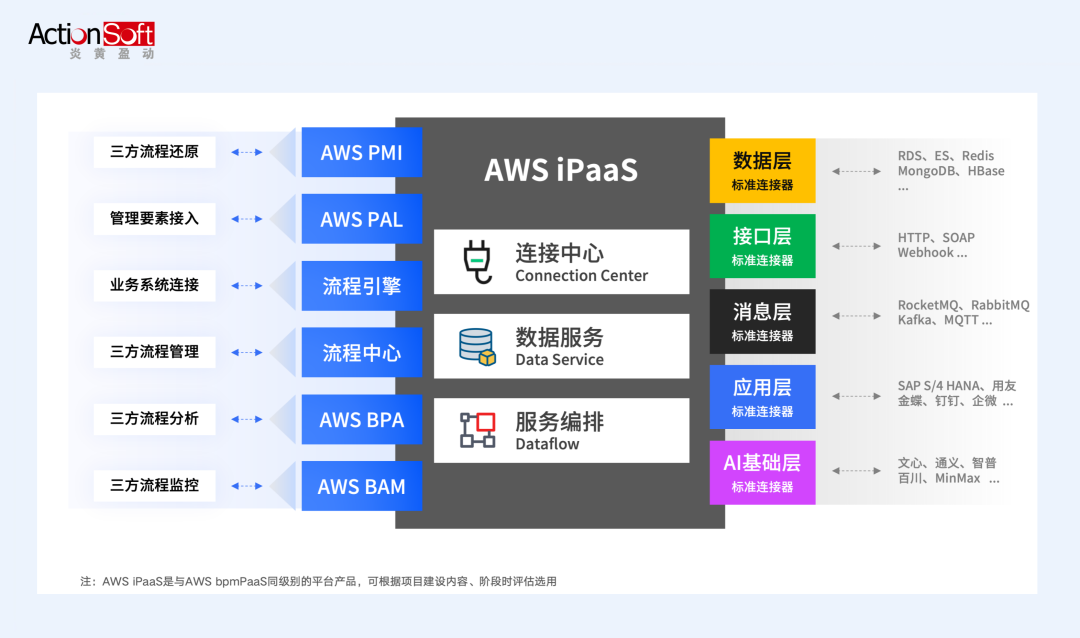Select the AWS PMI block
This screenshot has height=638, width=1080.
click(361, 153)
